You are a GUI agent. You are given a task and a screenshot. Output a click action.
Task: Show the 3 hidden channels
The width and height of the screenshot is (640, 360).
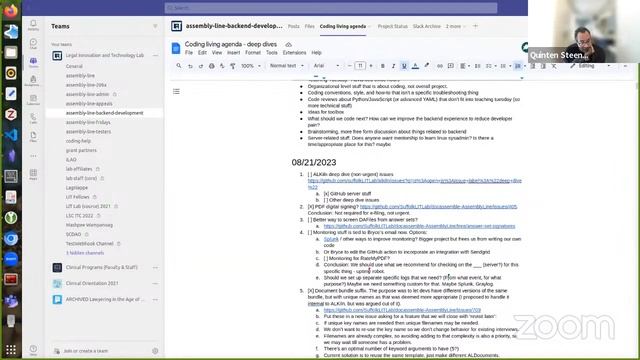coord(85,253)
